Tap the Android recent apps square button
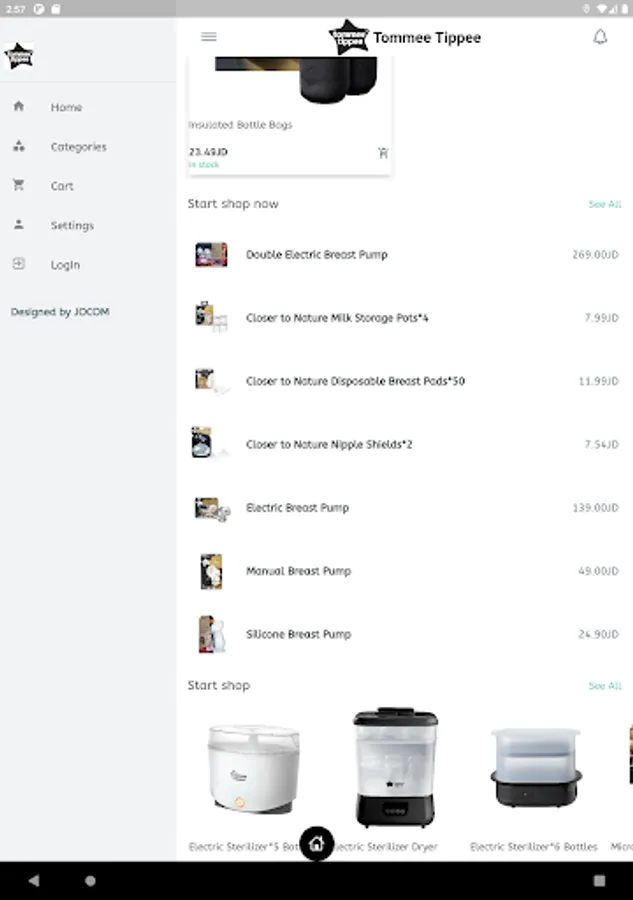This screenshot has height=900, width=633. pyautogui.click(x=599, y=880)
